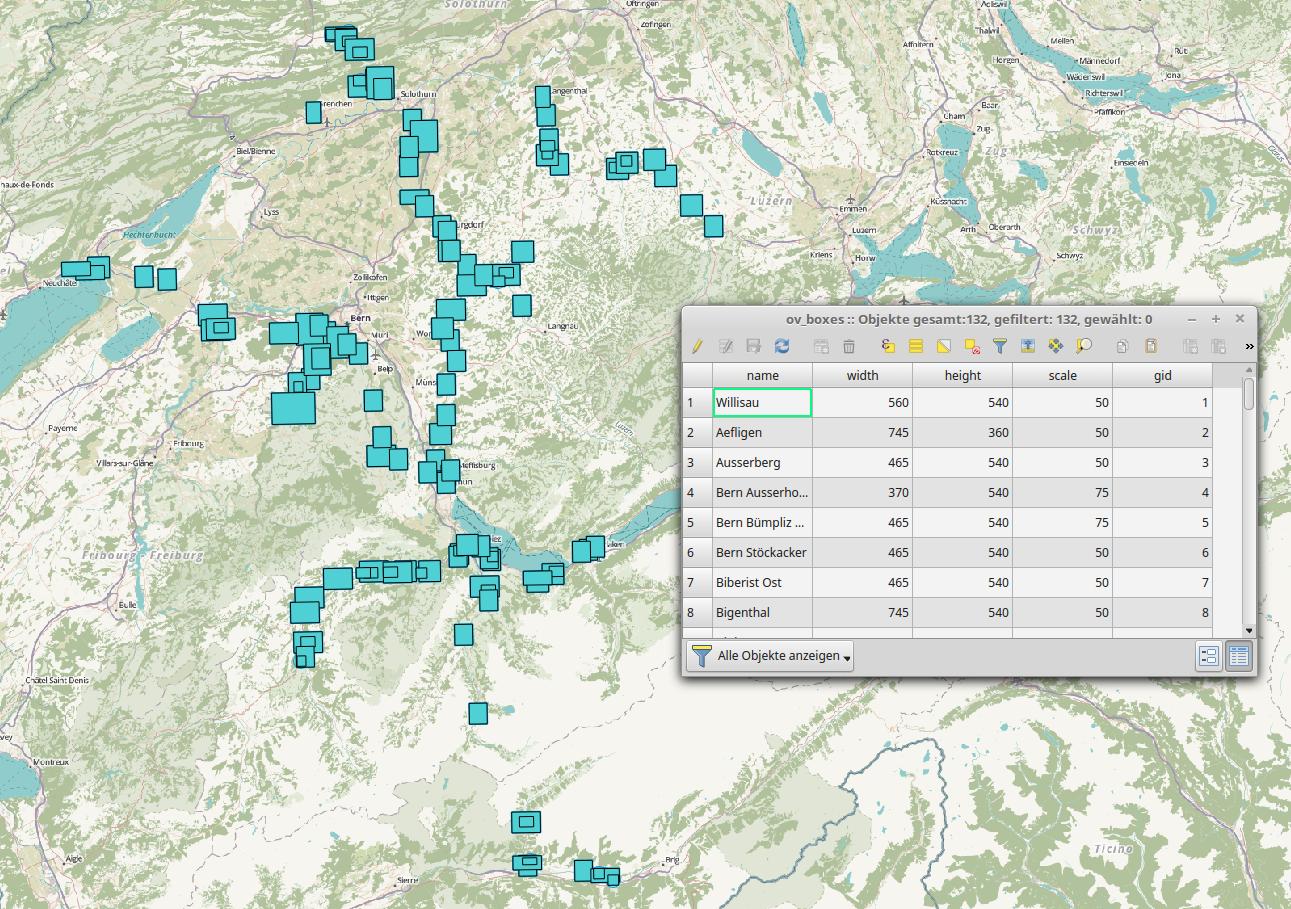Open the 'Alle Objekte anzeigen' filter dropdown
This screenshot has height=909, width=1291.
[x=770, y=656]
